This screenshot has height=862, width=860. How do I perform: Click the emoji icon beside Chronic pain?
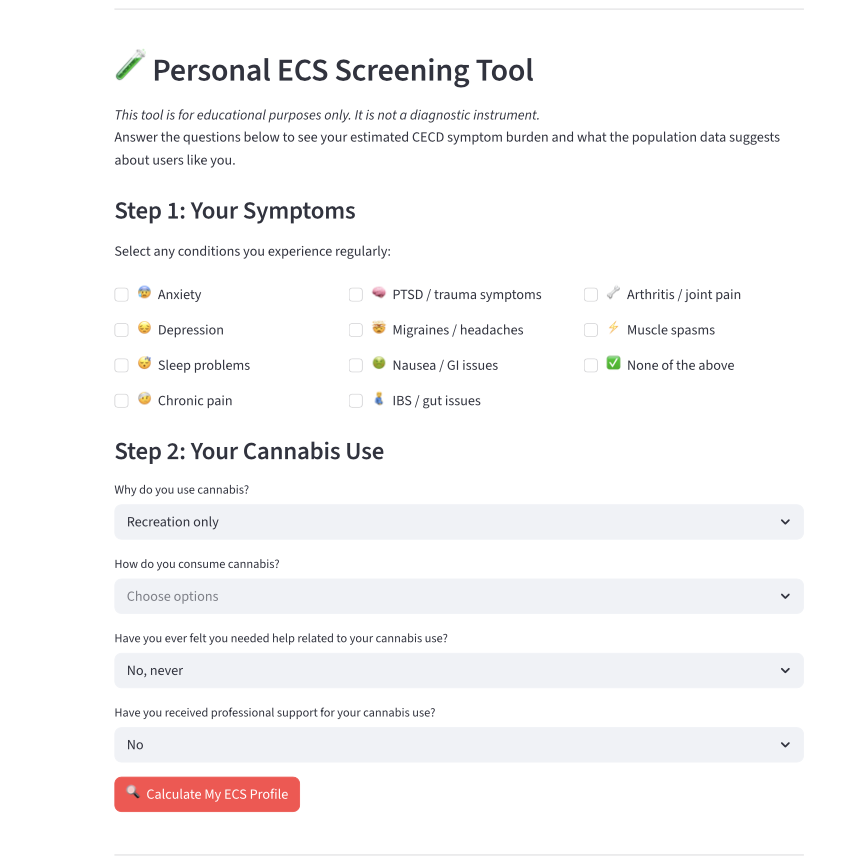tap(142, 400)
